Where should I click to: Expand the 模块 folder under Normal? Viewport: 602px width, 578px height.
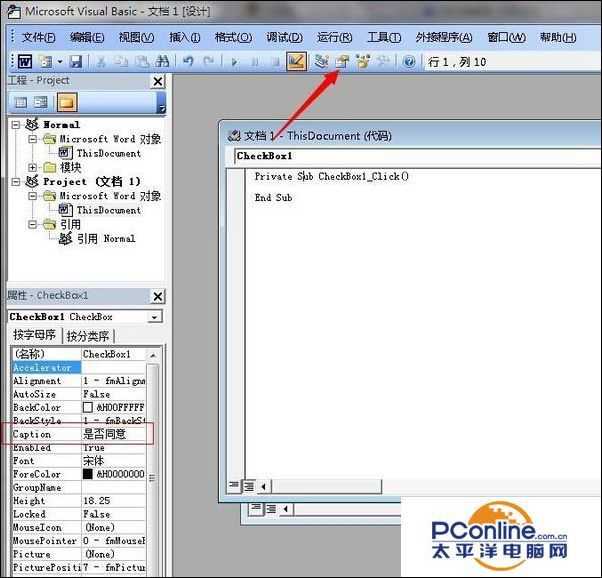pos(33,167)
